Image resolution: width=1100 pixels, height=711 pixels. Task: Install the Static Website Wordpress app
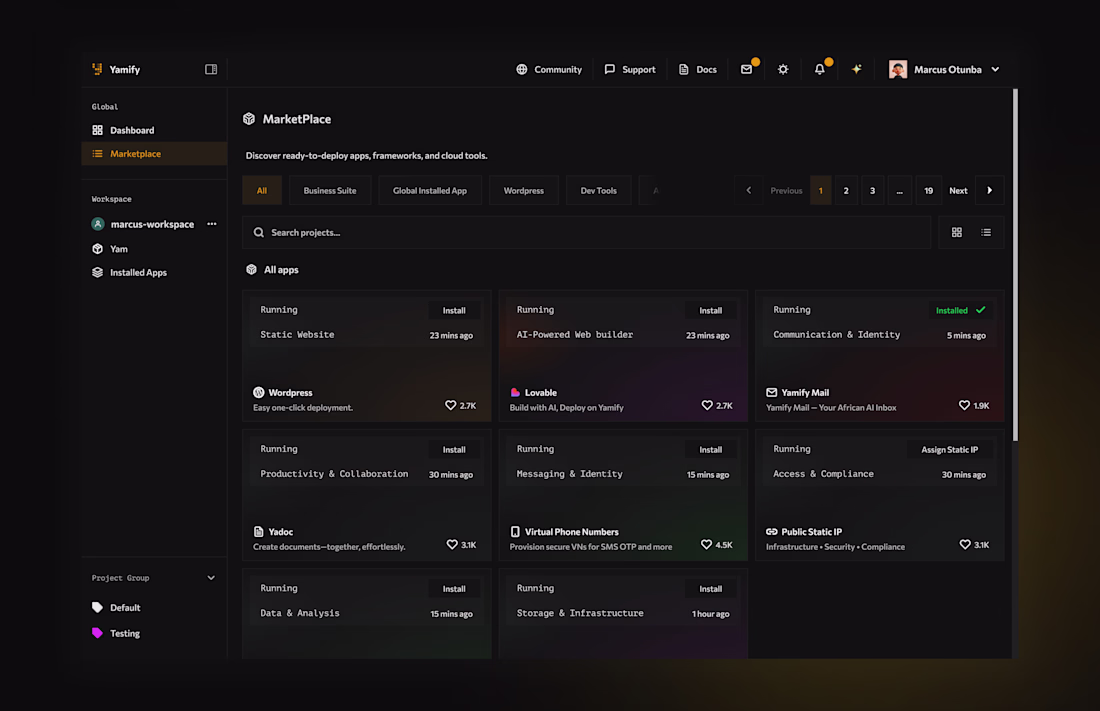tap(454, 310)
